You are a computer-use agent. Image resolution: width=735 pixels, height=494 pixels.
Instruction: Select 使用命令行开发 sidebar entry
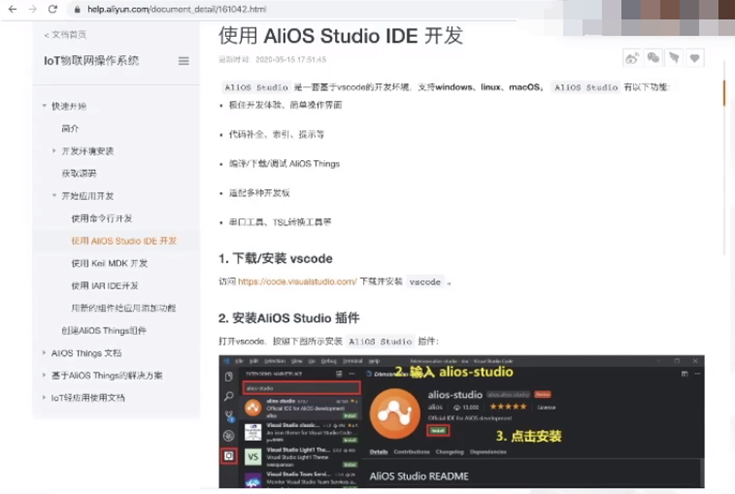coord(102,218)
